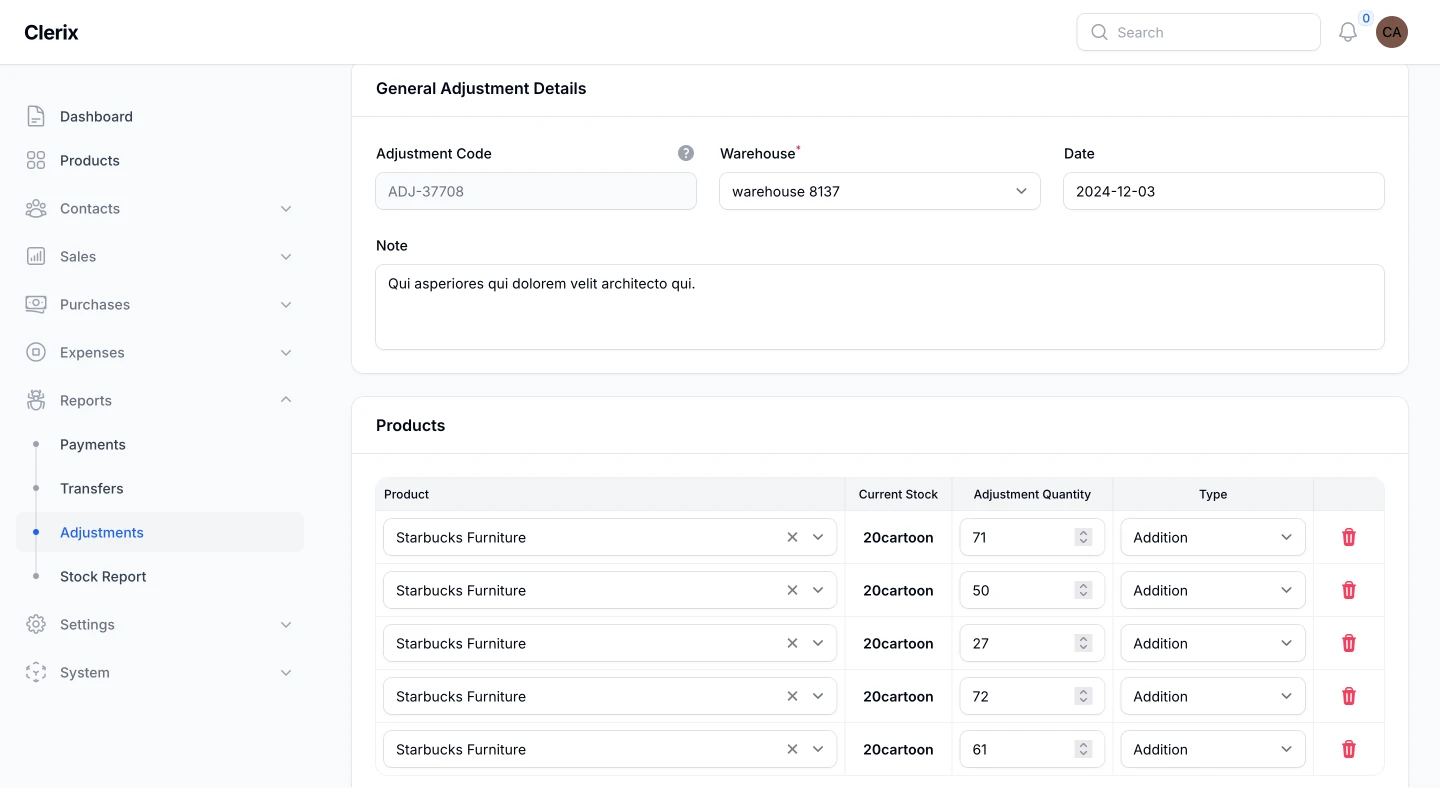The width and height of the screenshot is (1440, 788).
Task: Click the Settings gear icon
Action: [x=36, y=624]
